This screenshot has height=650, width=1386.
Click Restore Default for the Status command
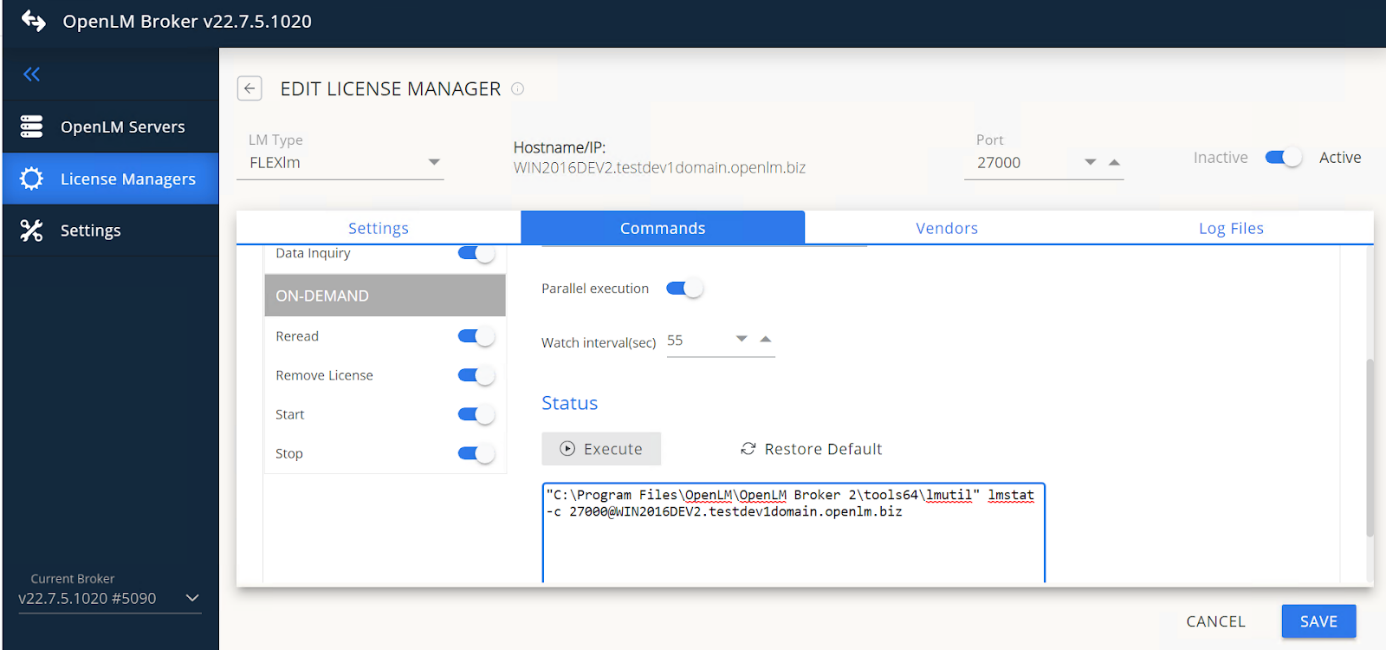pos(810,448)
